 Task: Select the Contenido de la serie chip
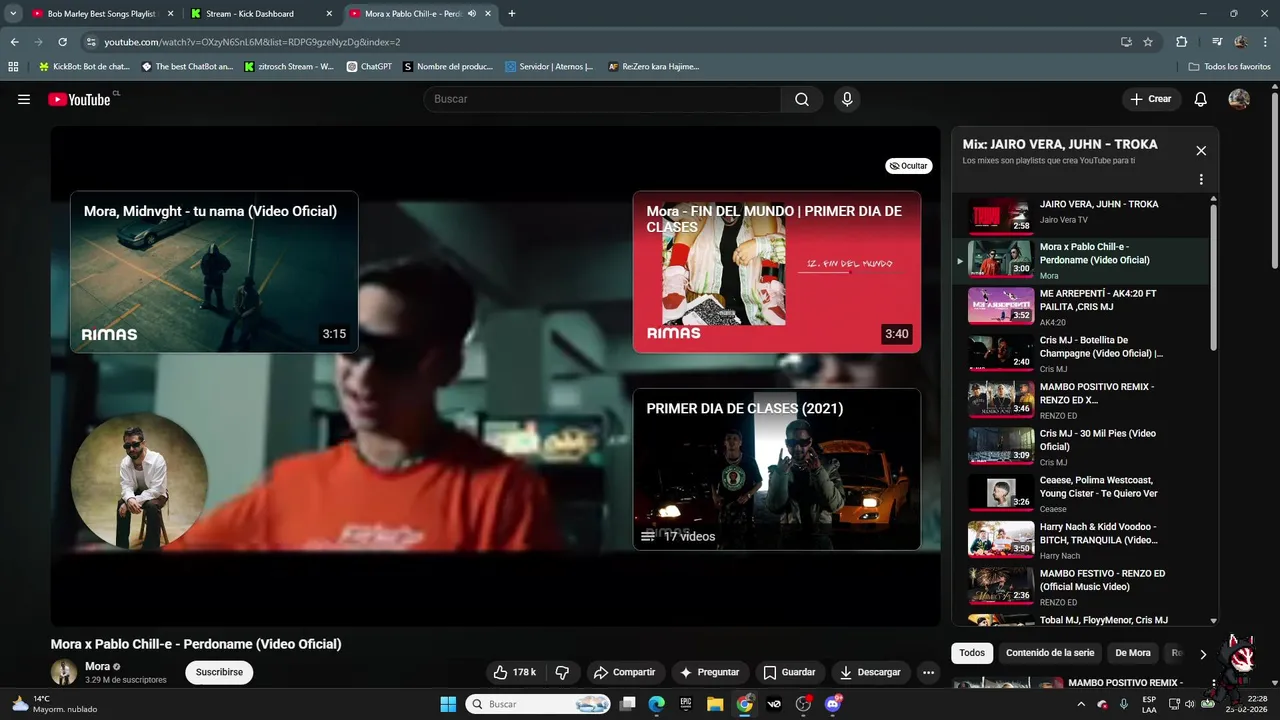point(1050,653)
